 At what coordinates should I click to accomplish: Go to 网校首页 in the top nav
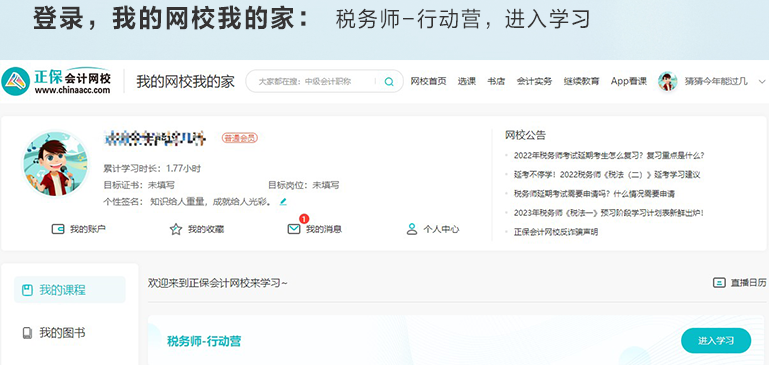(428, 81)
